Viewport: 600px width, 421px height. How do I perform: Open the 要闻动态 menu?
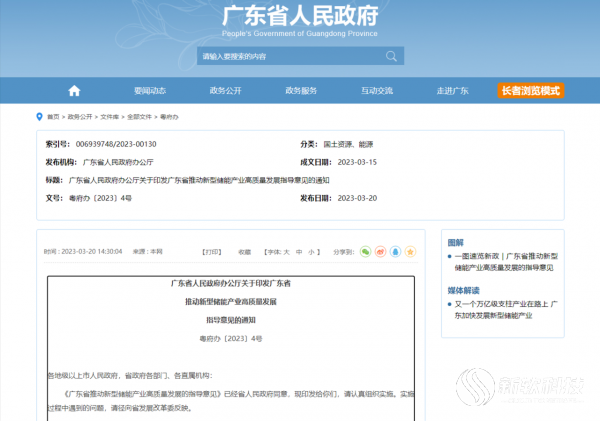149,91
